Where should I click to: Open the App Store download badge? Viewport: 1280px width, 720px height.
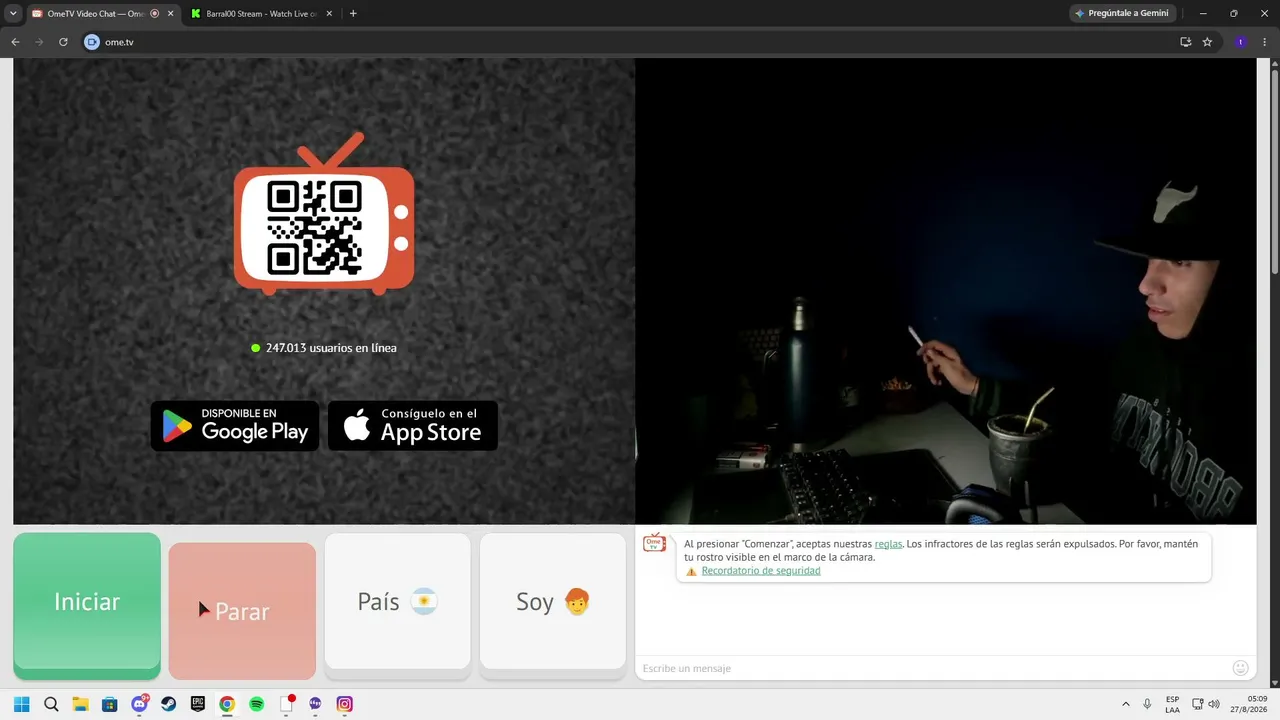tap(413, 426)
